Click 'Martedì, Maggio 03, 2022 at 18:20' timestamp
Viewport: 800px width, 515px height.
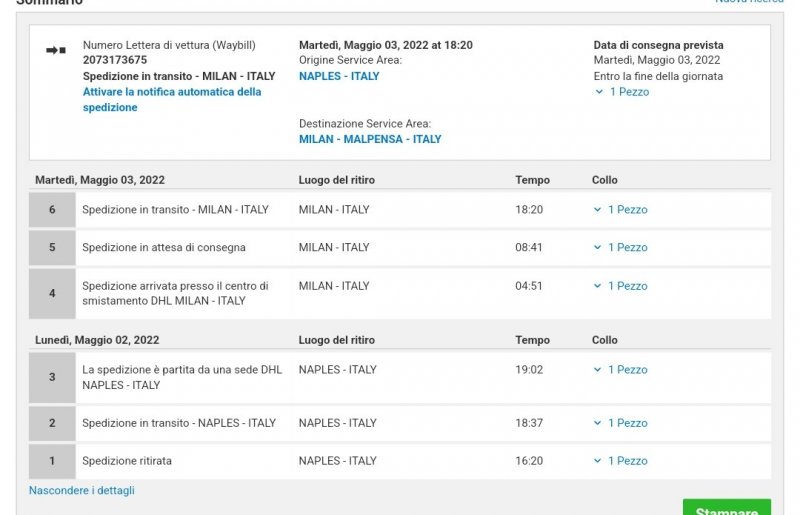coord(386,45)
